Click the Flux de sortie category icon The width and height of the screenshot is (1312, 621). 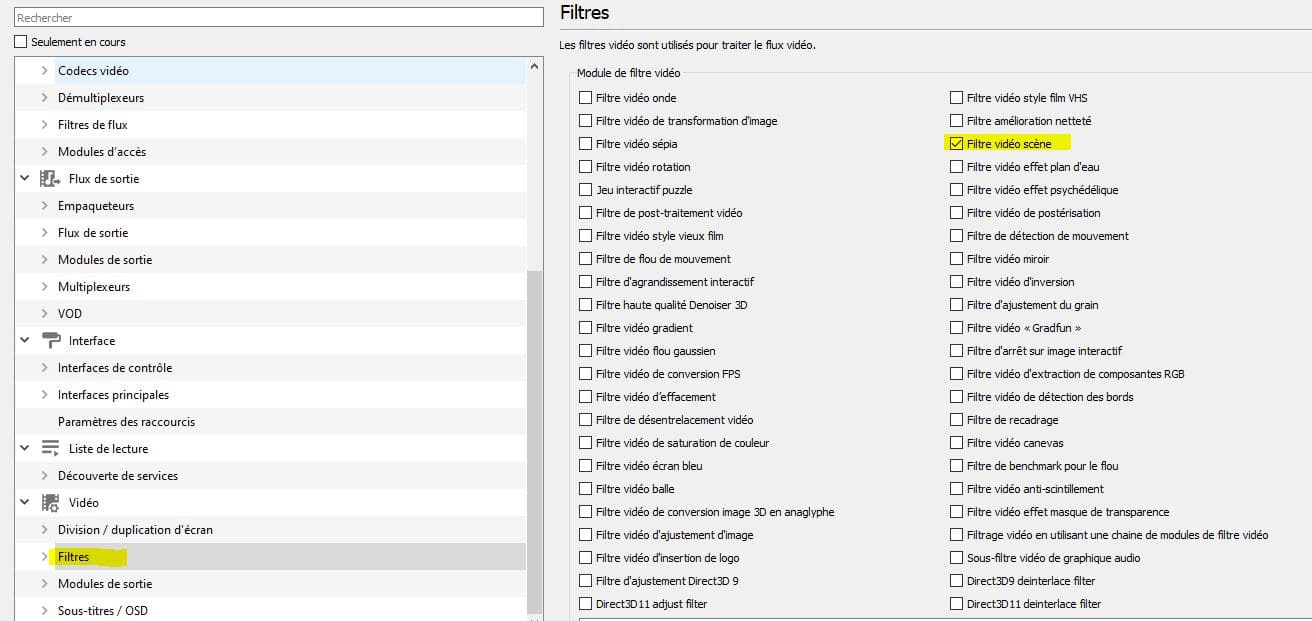point(50,179)
